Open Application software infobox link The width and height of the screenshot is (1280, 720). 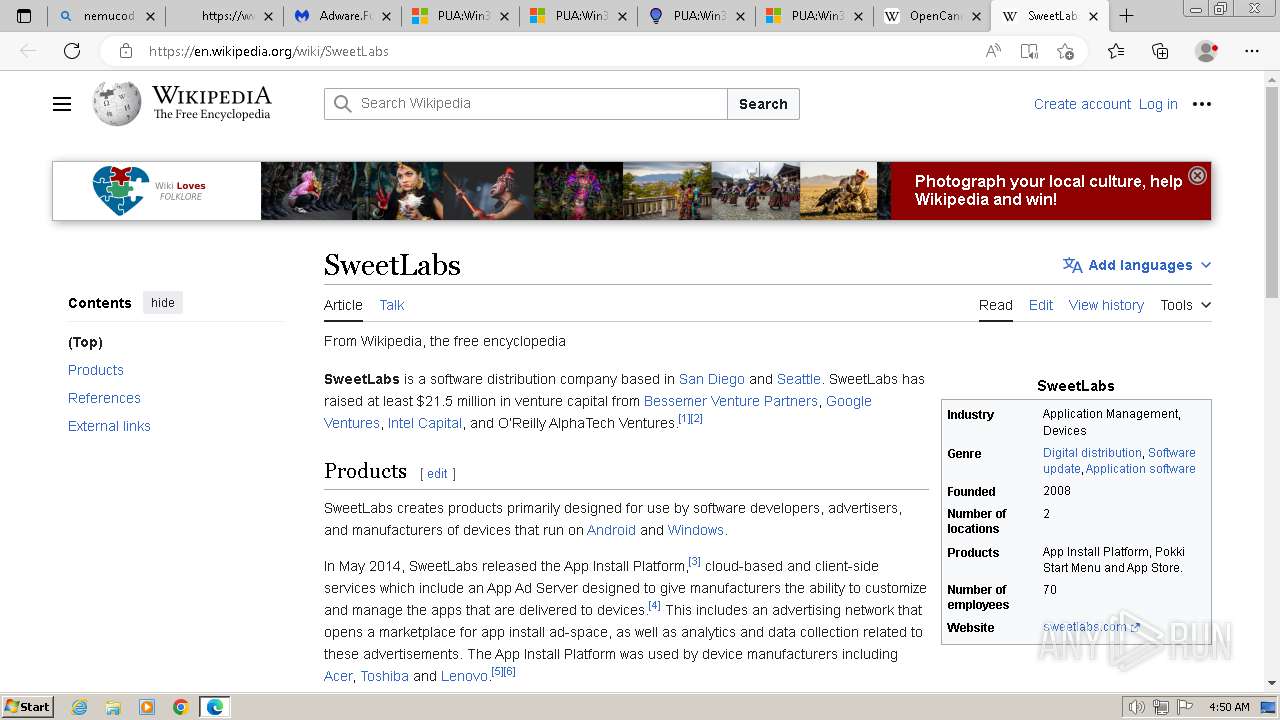coord(1141,469)
